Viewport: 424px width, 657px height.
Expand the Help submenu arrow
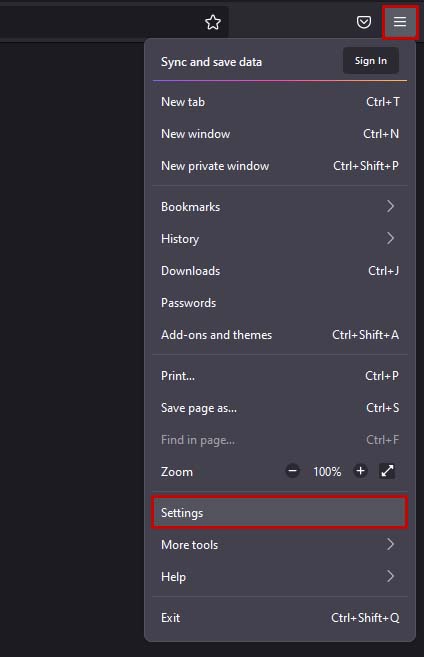[x=390, y=577]
